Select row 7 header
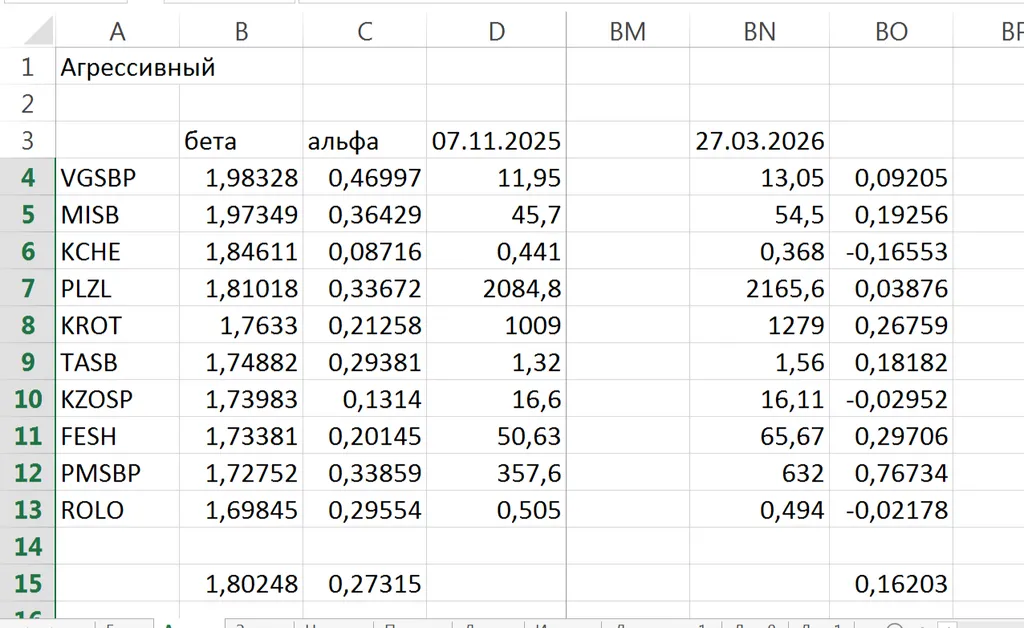 coord(27,288)
